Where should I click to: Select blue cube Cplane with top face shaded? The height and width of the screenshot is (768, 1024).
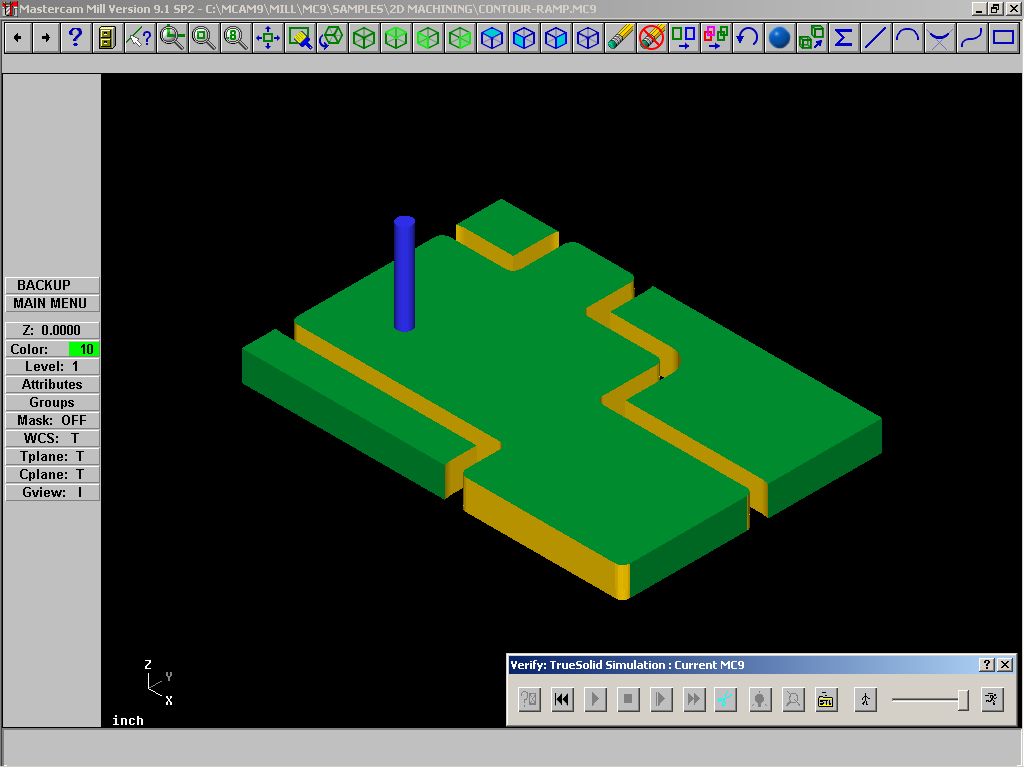491,38
